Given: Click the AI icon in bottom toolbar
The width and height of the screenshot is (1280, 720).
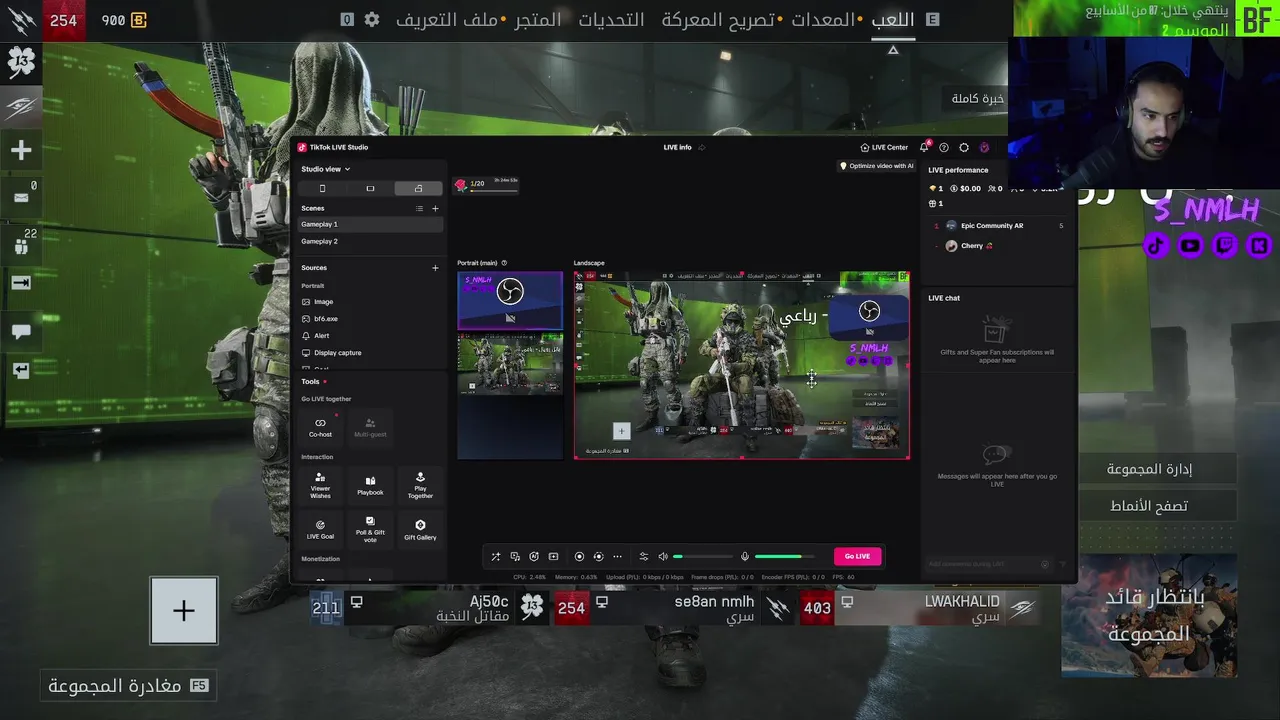Looking at the screenshot, I should [534, 556].
